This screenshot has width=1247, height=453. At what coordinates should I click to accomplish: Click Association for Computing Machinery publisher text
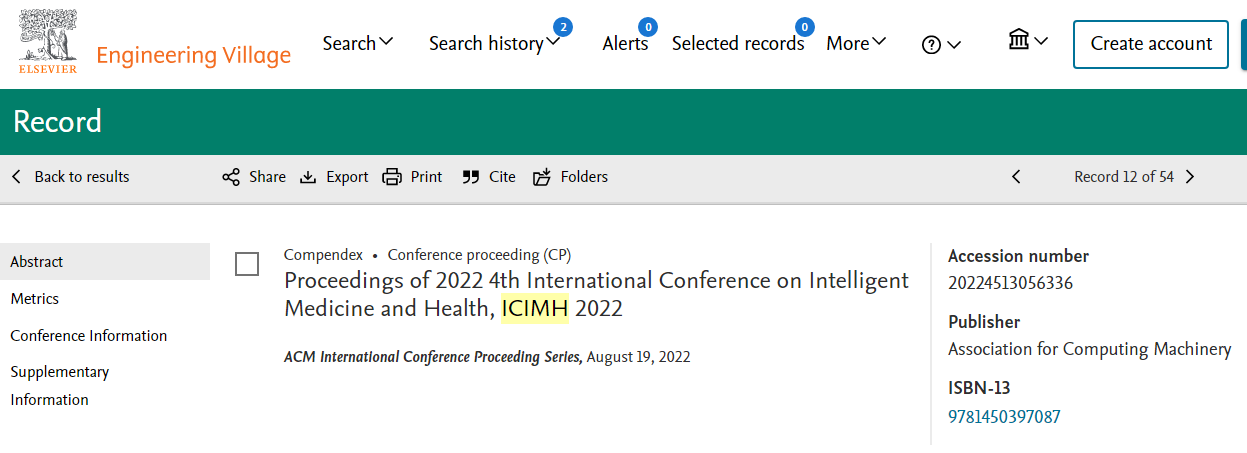point(1090,349)
